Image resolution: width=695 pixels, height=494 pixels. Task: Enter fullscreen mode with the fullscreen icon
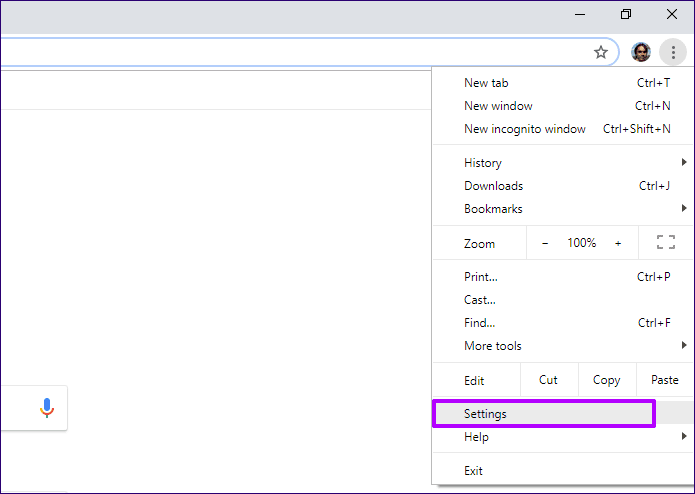coord(666,242)
